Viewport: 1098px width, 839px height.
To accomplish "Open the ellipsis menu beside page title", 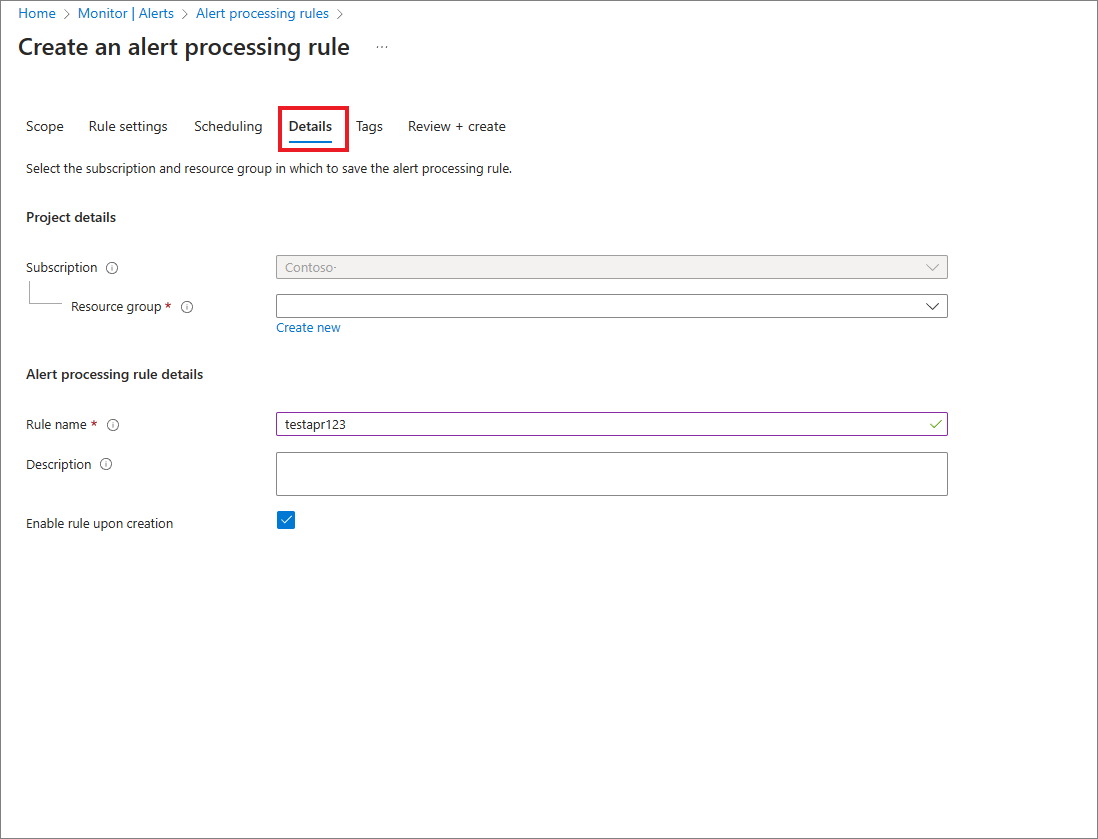I will coord(382,47).
